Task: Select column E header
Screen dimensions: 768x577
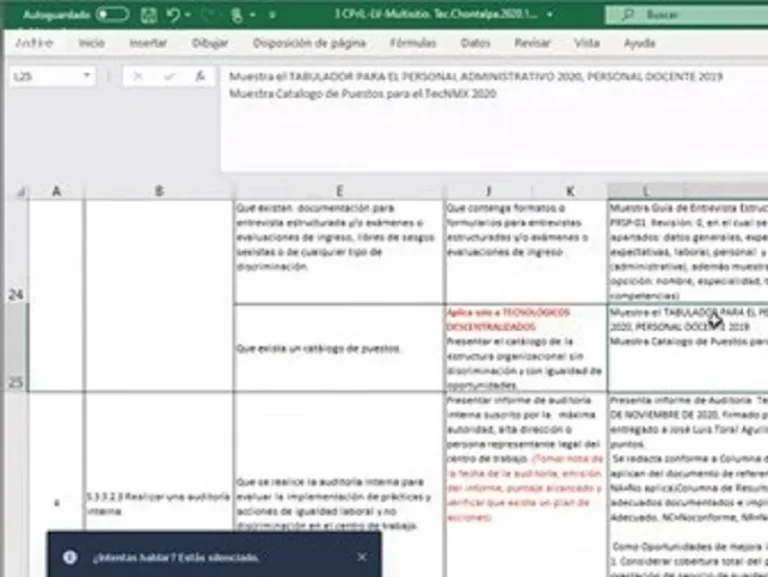Action: pos(339,191)
